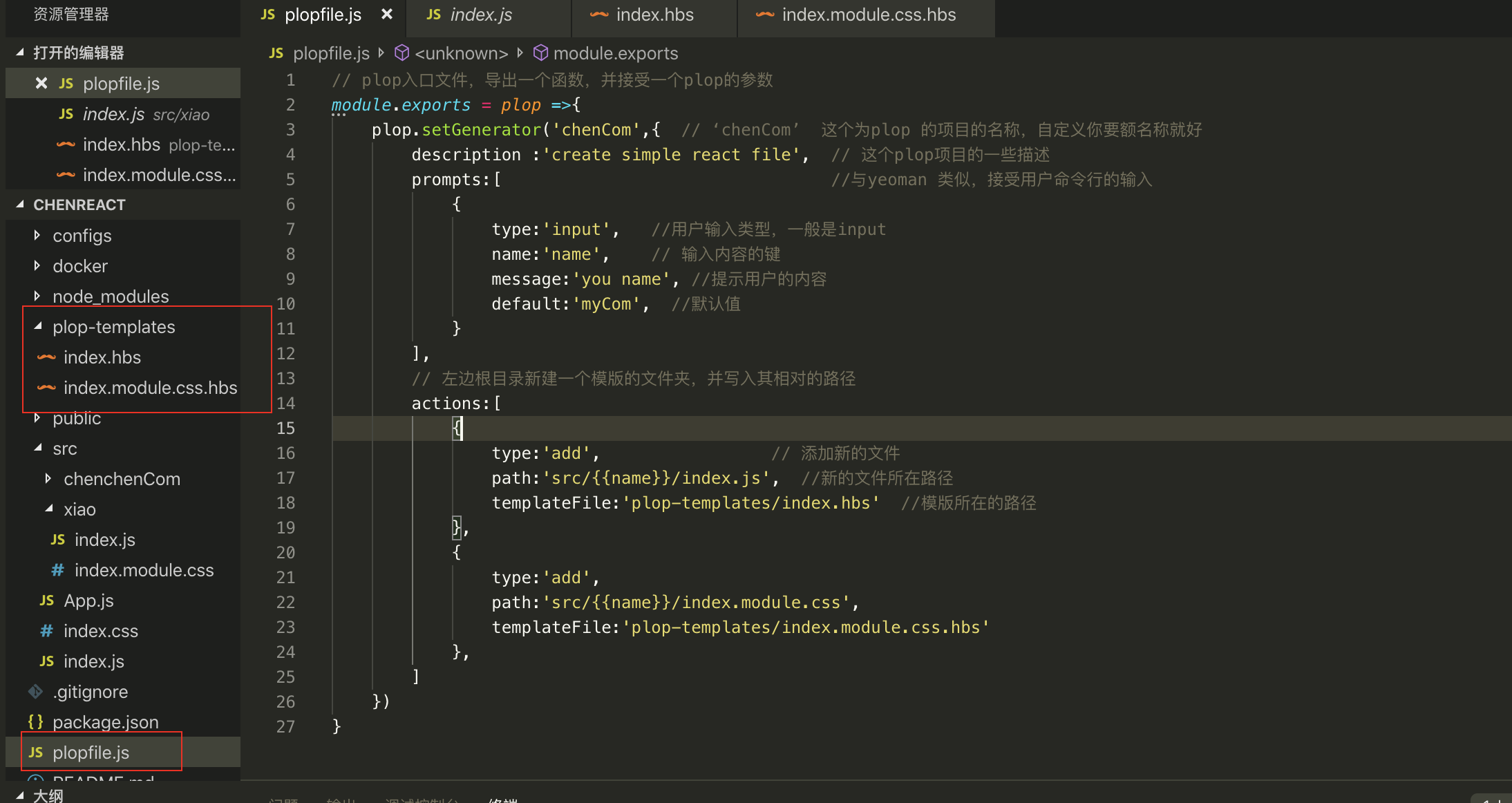1512x803 pixels.
Task: Select plopfile.js in project tree
Action: tap(123, 753)
